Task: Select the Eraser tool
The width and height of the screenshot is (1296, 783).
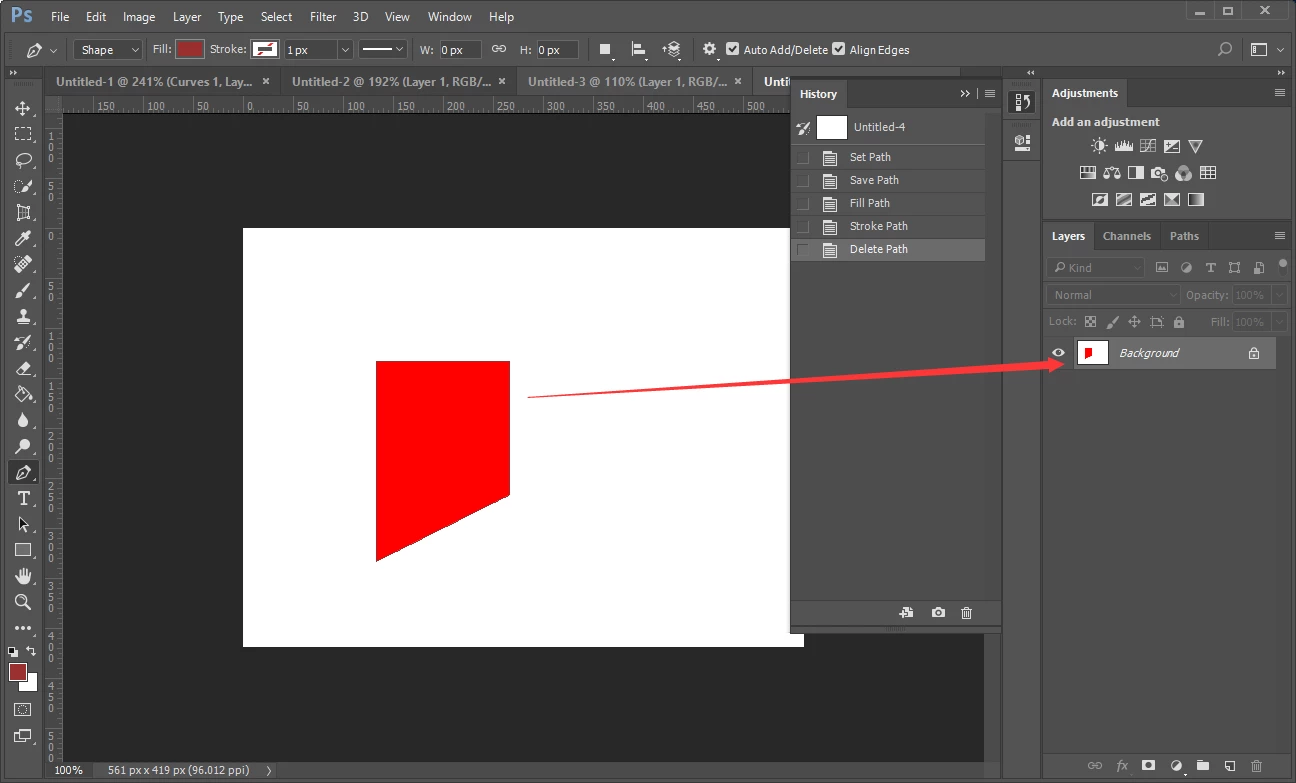Action: (23, 368)
